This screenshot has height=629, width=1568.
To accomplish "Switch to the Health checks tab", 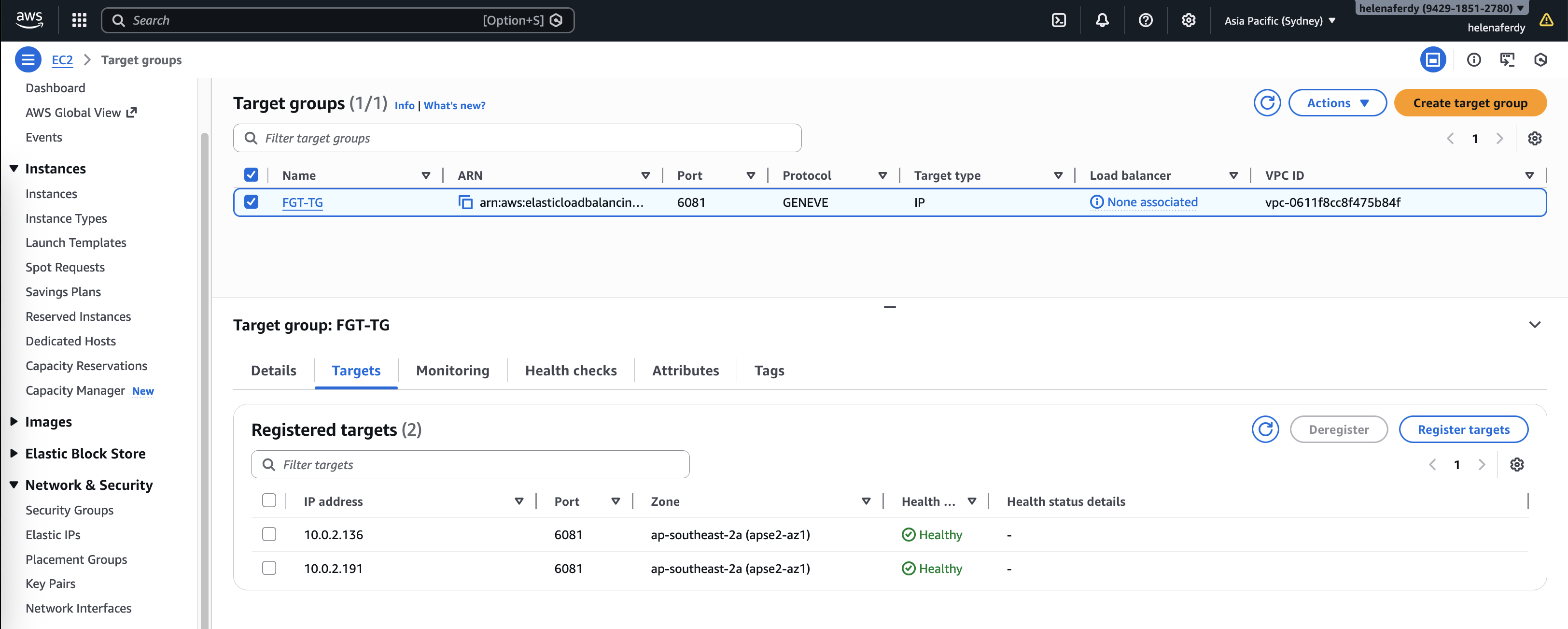I will (x=570, y=370).
